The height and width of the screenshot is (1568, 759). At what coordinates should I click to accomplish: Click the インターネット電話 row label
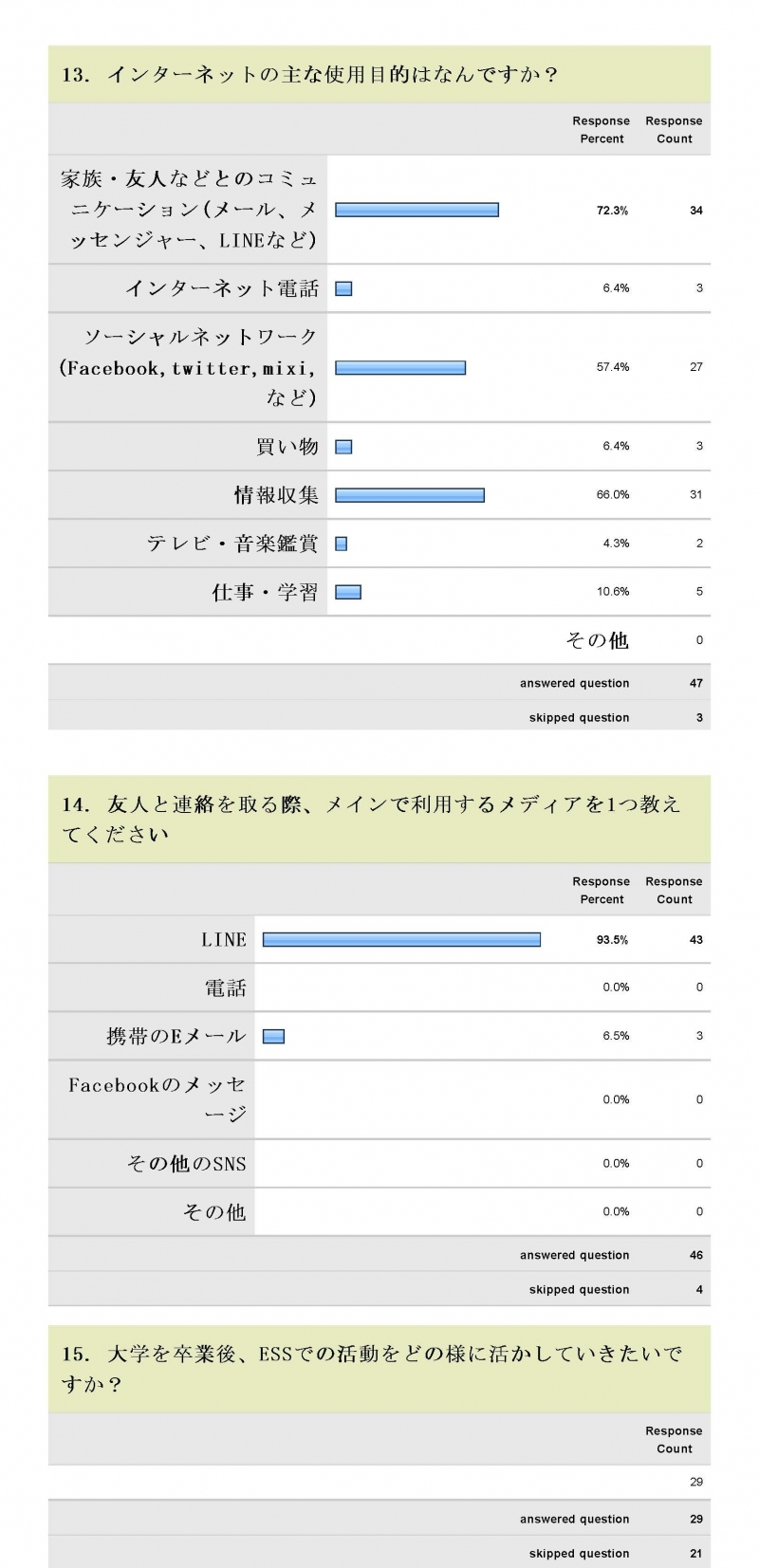[x=222, y=288]
